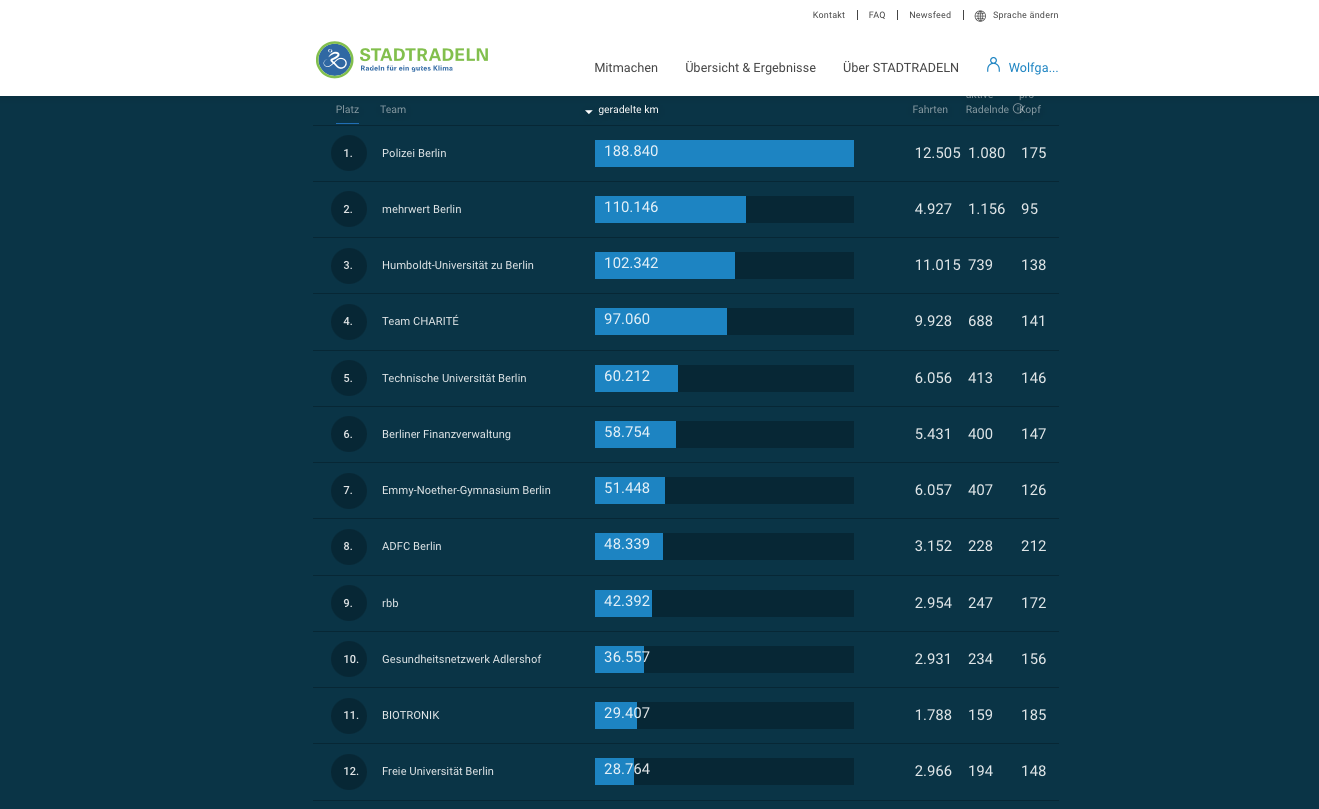Click the 42.392 km value
This screenshot has height=809, width=1319.
click(627, 601)
